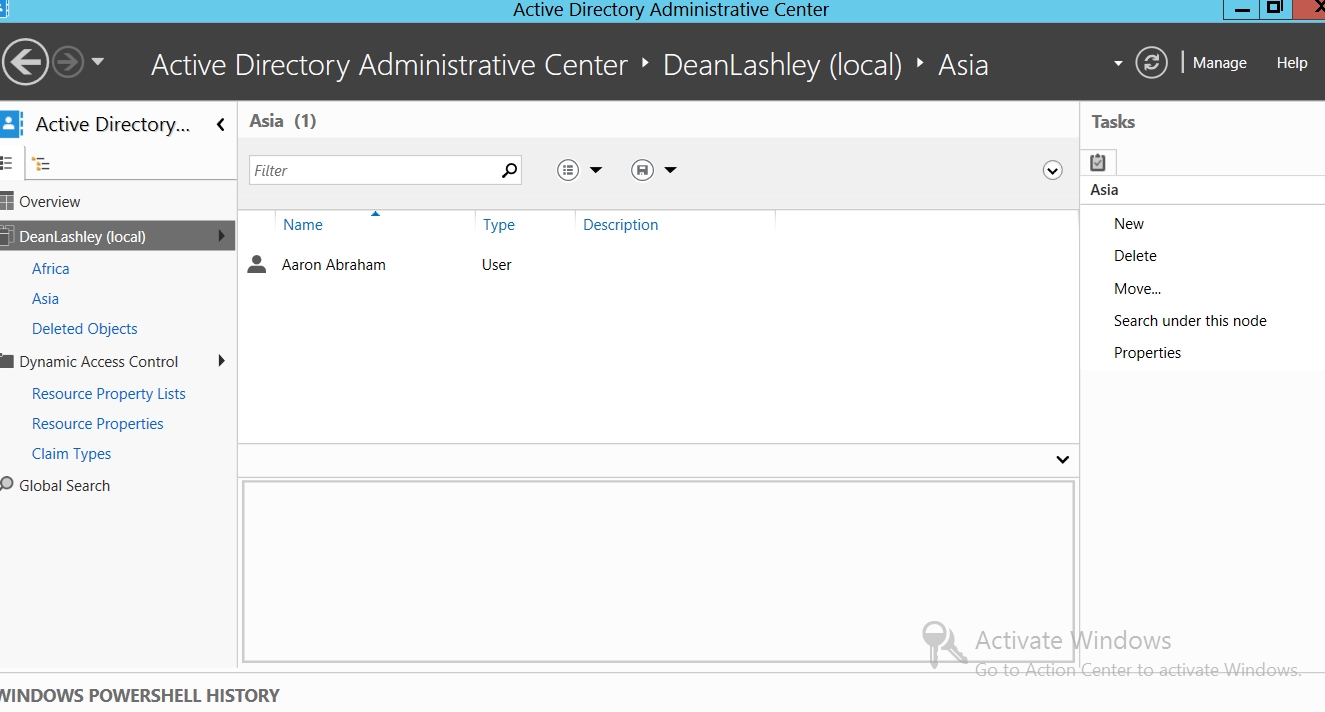Viewport: 1325px width, 712px height.
Task: Click Properties in the Tasks pane
Action: pyautogui.click(x=1147, y=353)
